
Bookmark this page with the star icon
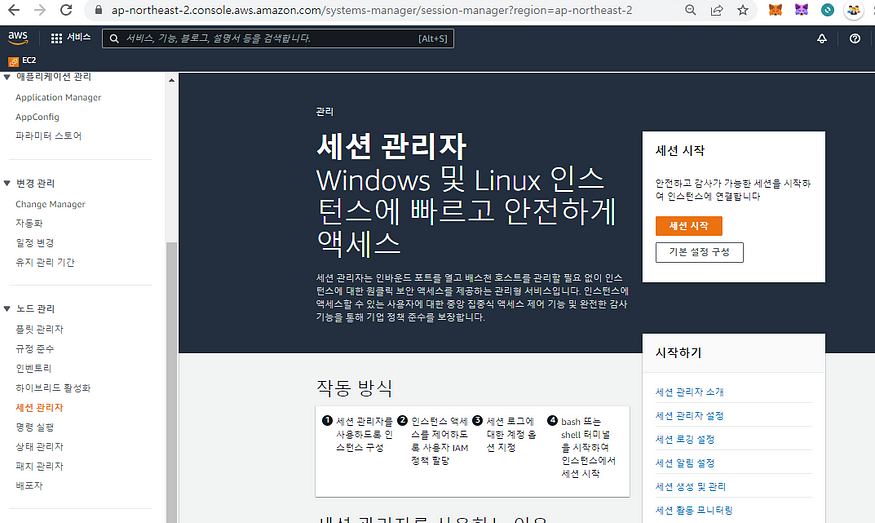[743, 10]
